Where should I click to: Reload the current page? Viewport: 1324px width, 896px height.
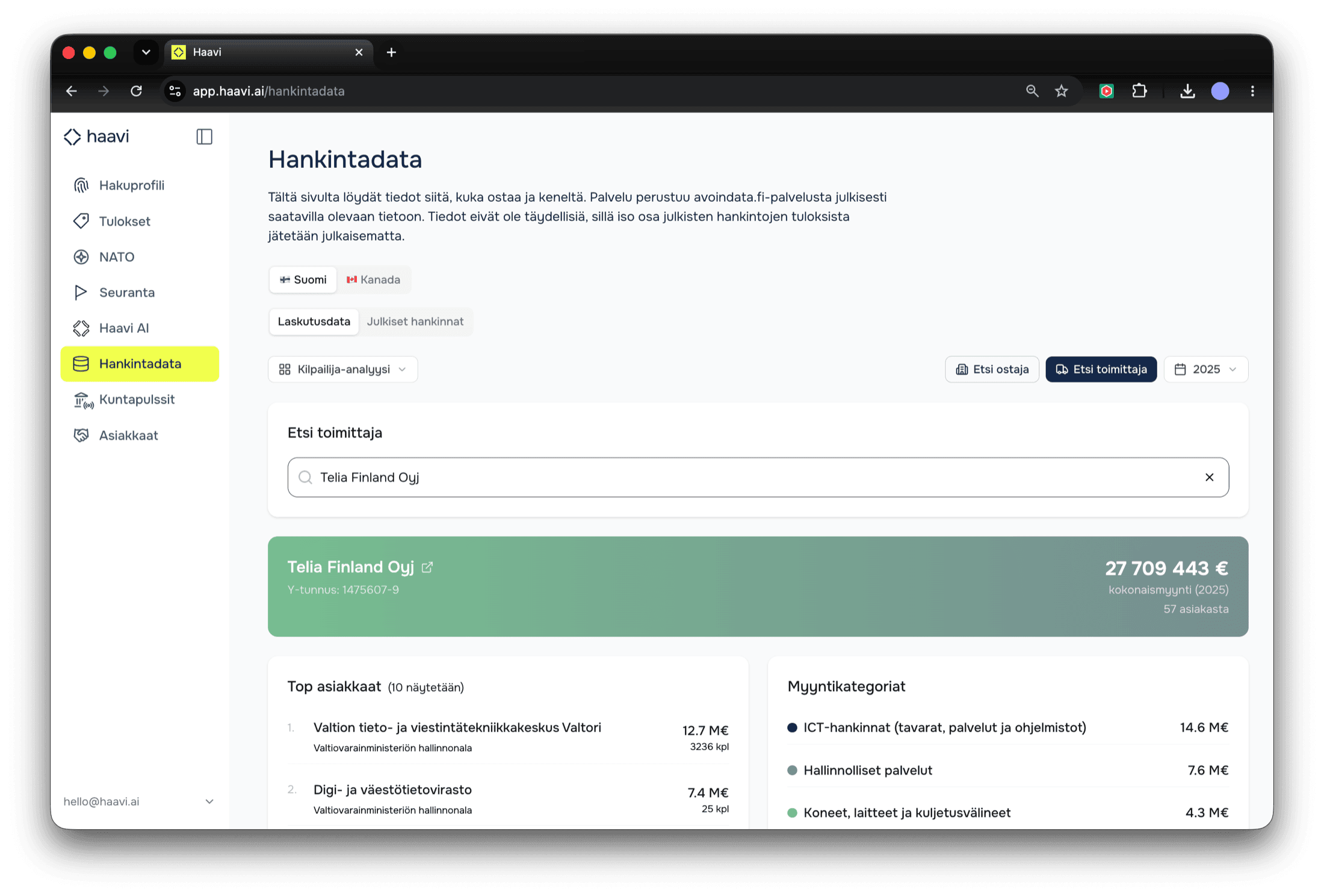[137, 91]
